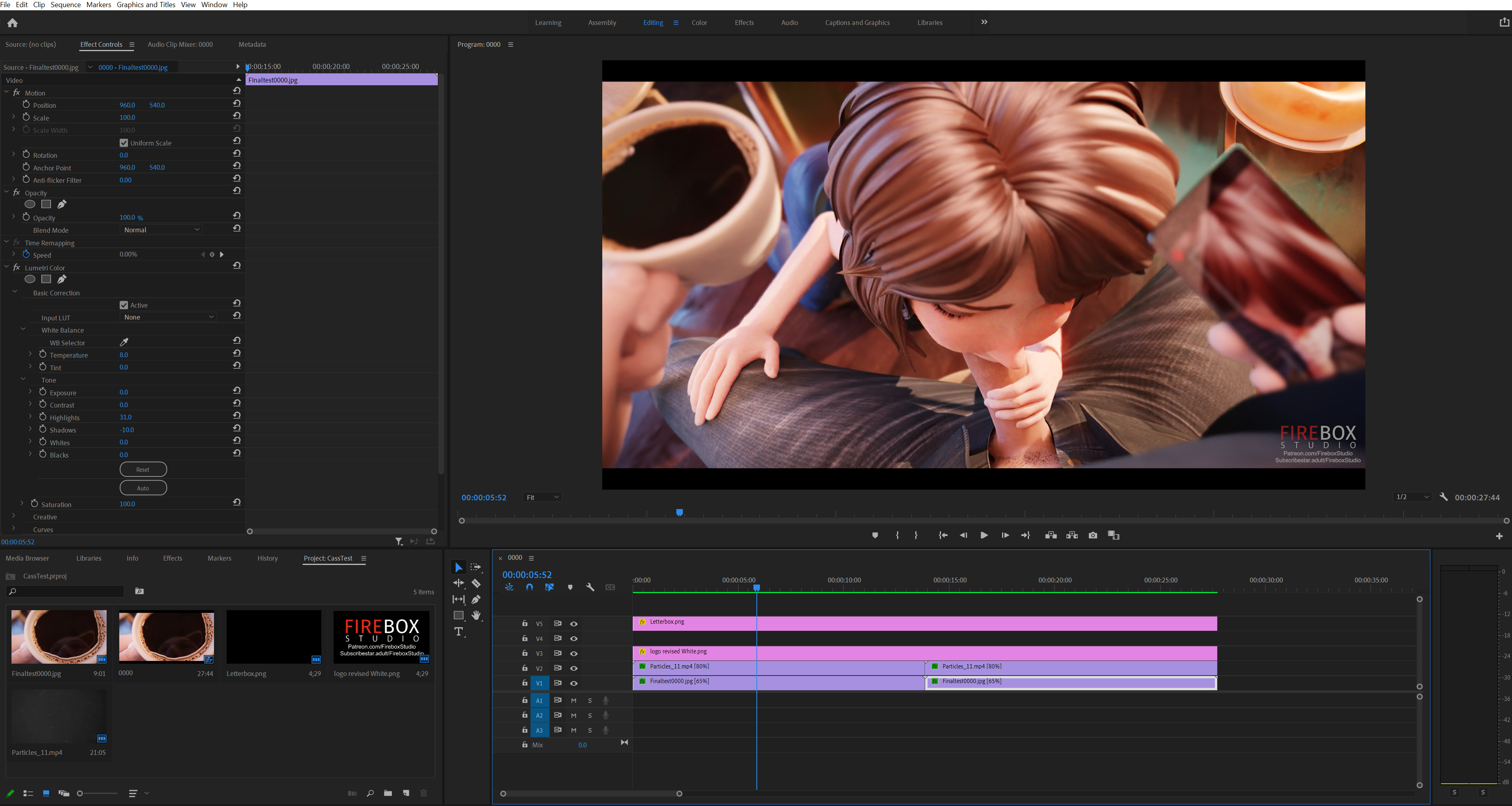The image size is (1512, 806).
Task: Click the Lift button
Action: point(1051,535)
